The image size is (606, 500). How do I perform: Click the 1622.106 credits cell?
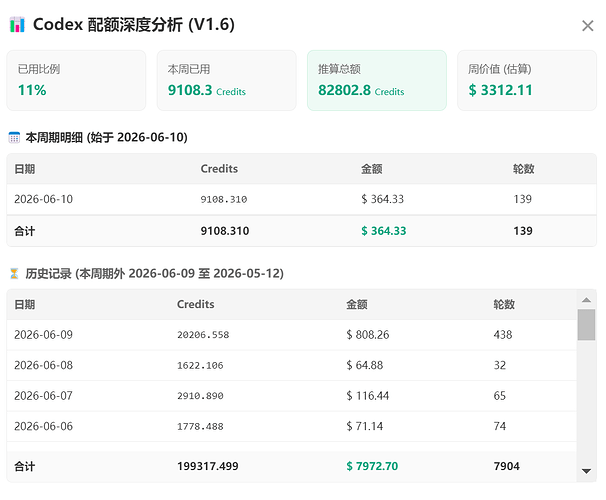tap(200, 366)
